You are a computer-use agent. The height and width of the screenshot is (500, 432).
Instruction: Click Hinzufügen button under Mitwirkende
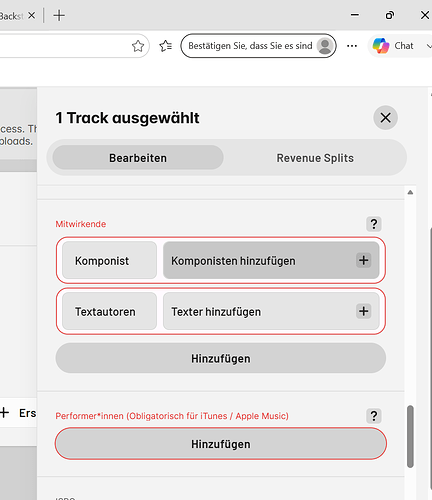tap(221, 358)
